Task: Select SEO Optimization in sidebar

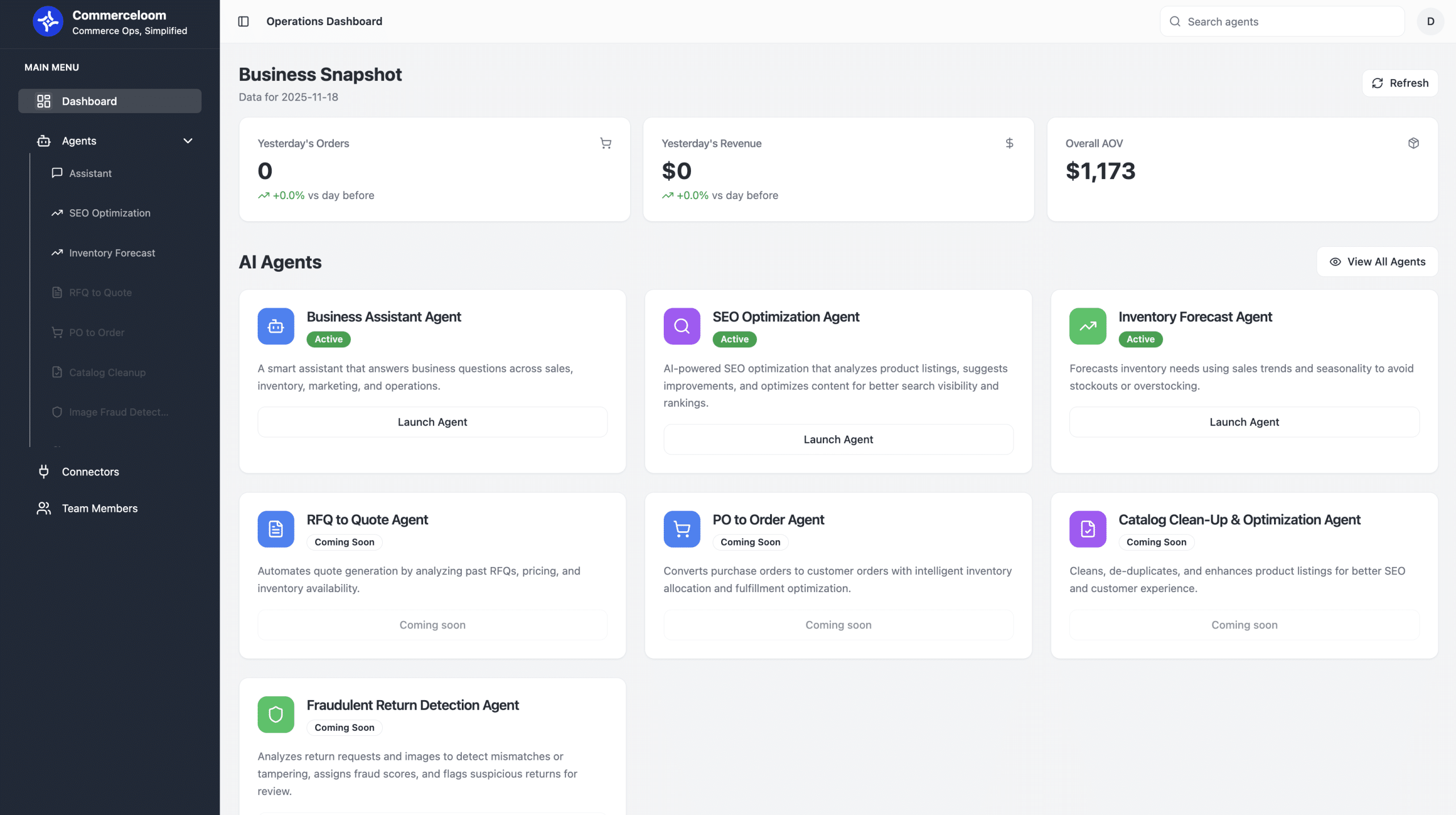Action: (x=110, y=213)
